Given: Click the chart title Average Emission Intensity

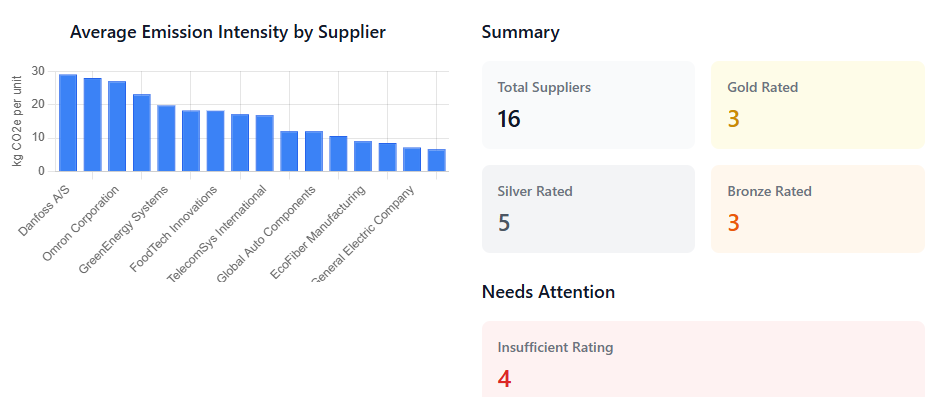Looking at the screenshot, I should (228, 32).
